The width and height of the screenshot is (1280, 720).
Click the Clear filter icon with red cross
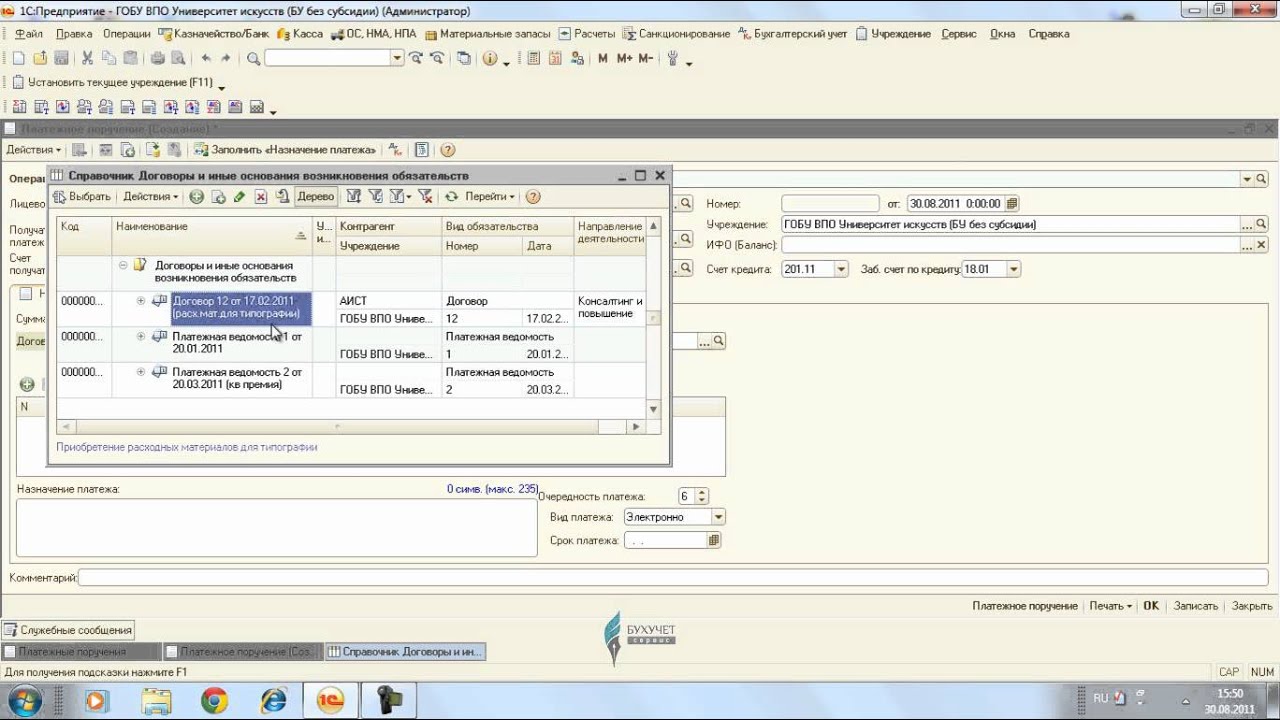tap(425, 197)
